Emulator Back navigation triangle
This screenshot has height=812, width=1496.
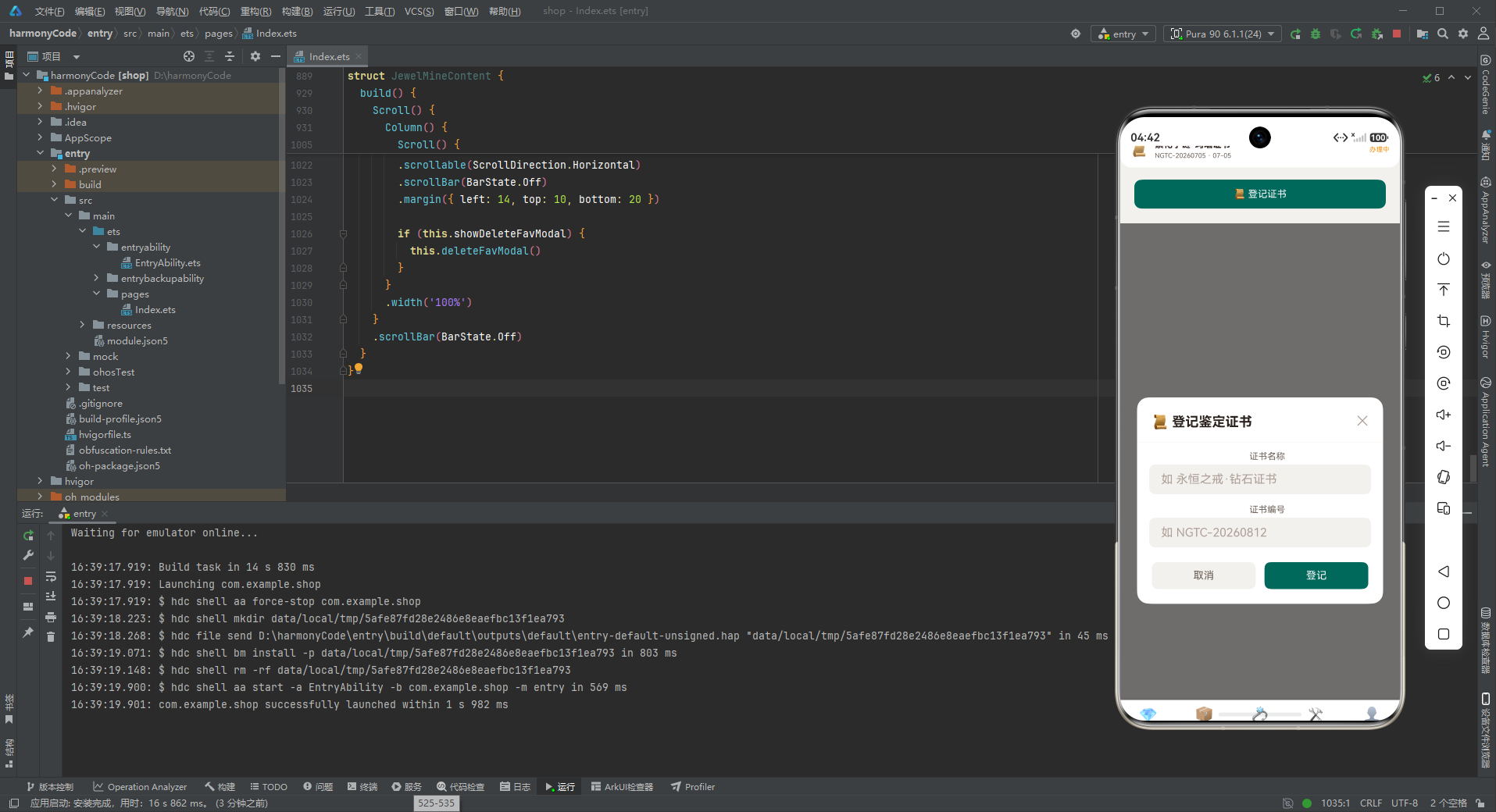tap(1444, 572)
